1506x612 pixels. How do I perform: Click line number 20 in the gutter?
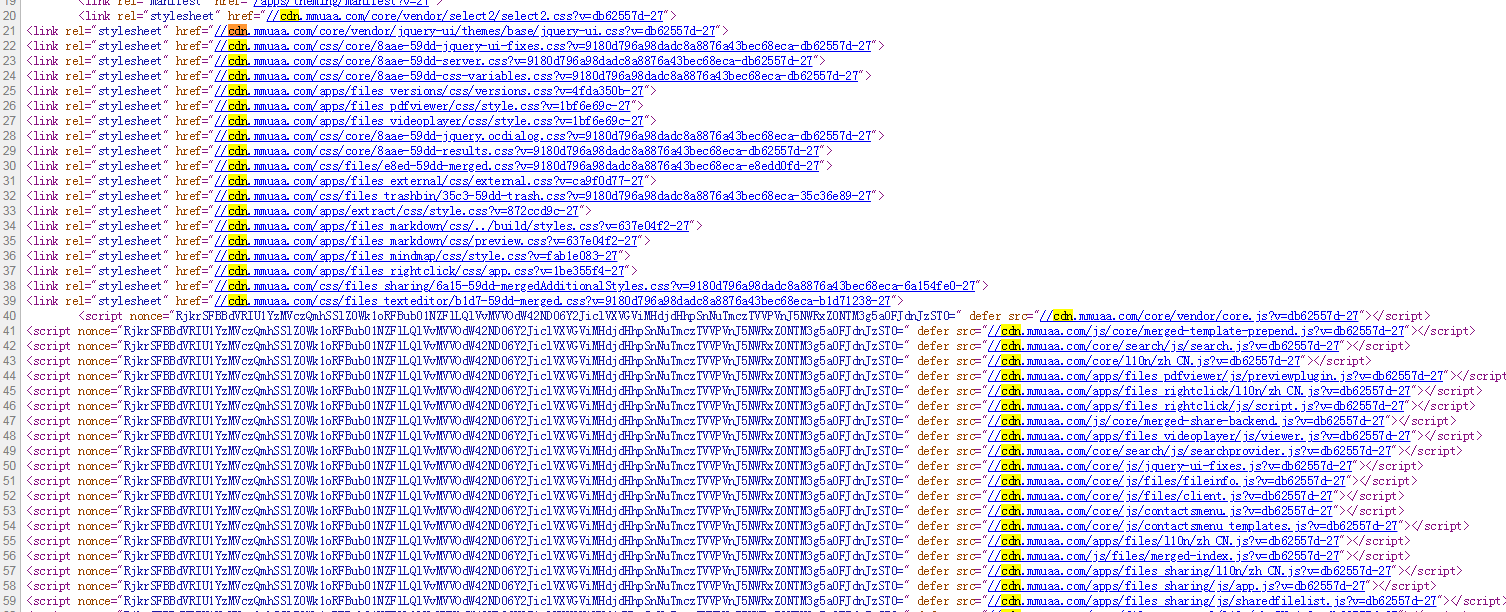click(x=11, y=16)
